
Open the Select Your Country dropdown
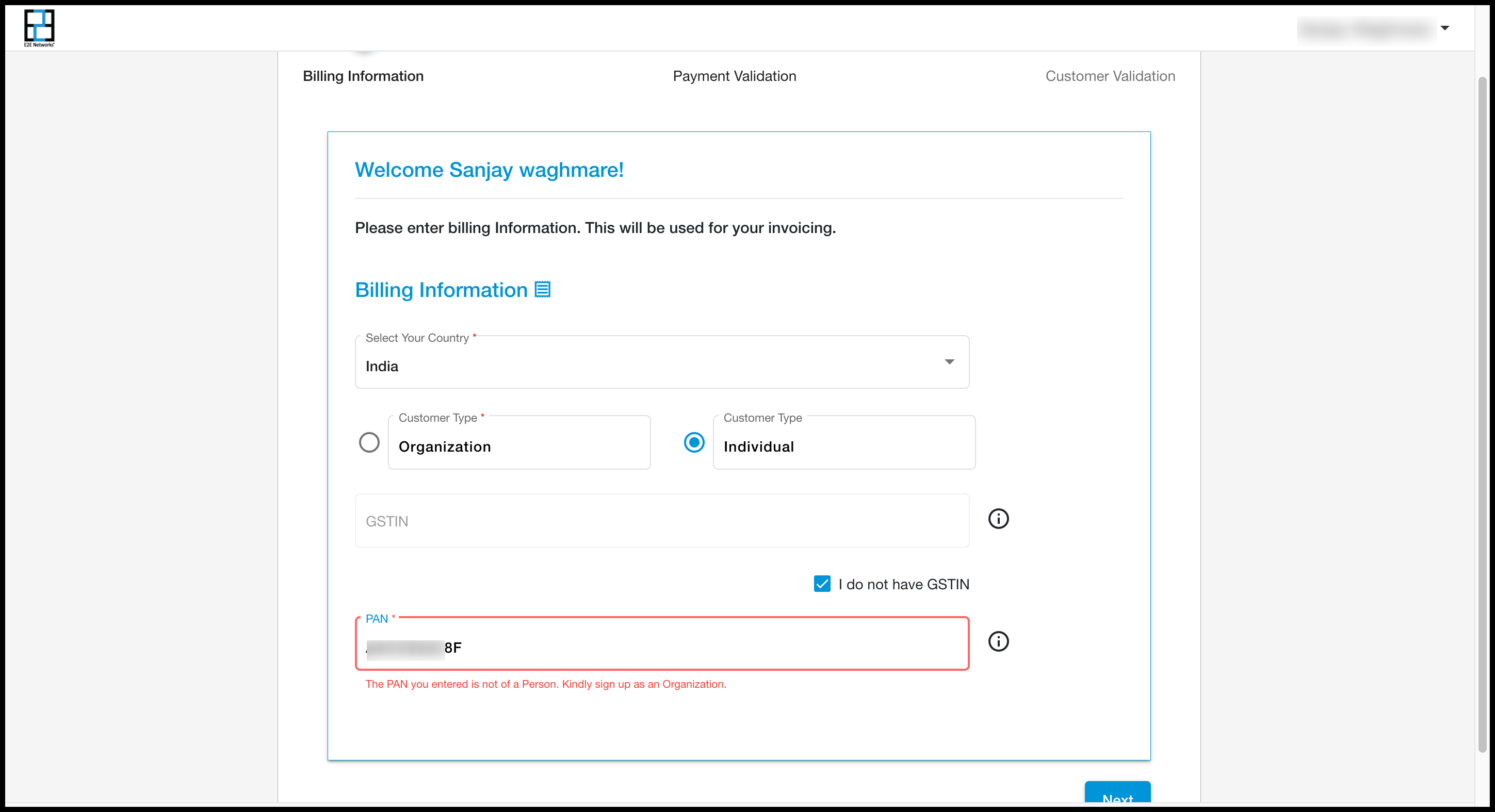(x=661, y=362)
